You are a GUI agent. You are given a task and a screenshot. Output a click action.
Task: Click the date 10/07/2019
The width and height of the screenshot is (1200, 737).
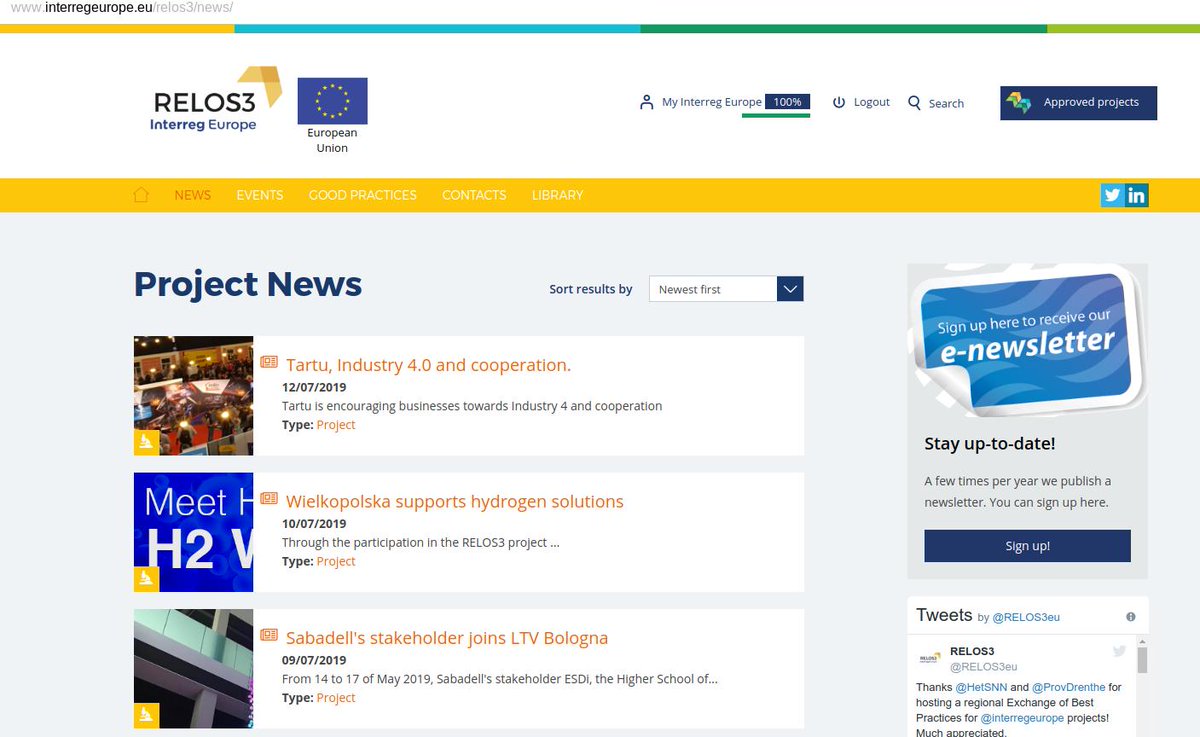coord(314,523)
